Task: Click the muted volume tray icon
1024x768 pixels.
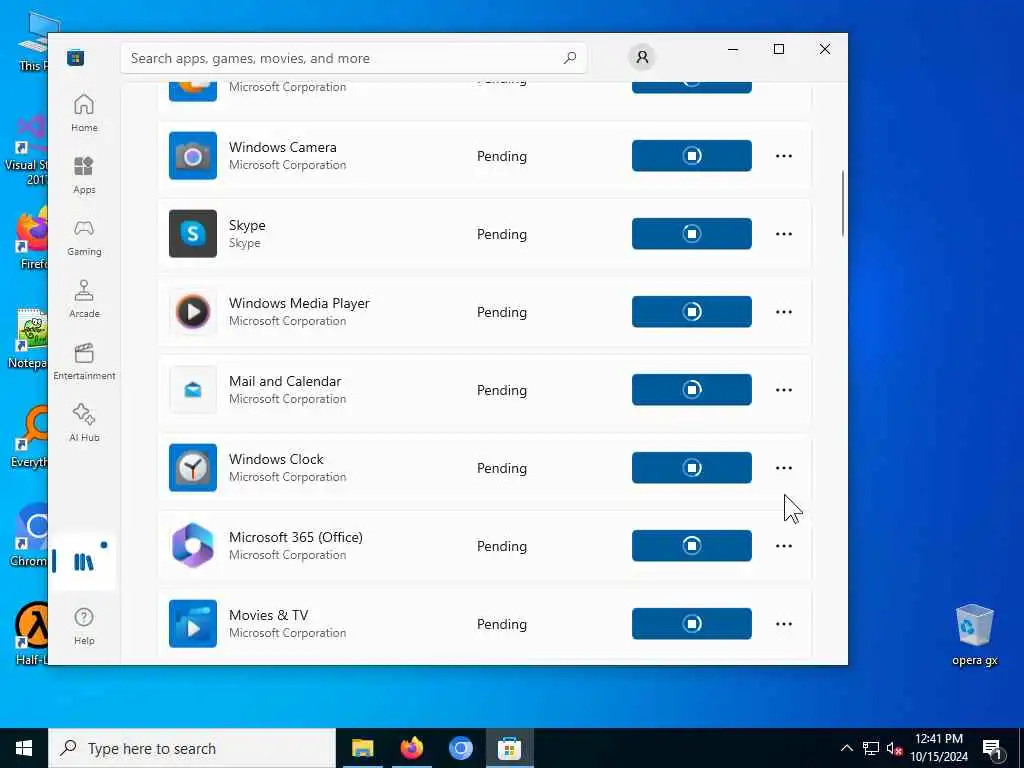Action: [x=894, y=748]
